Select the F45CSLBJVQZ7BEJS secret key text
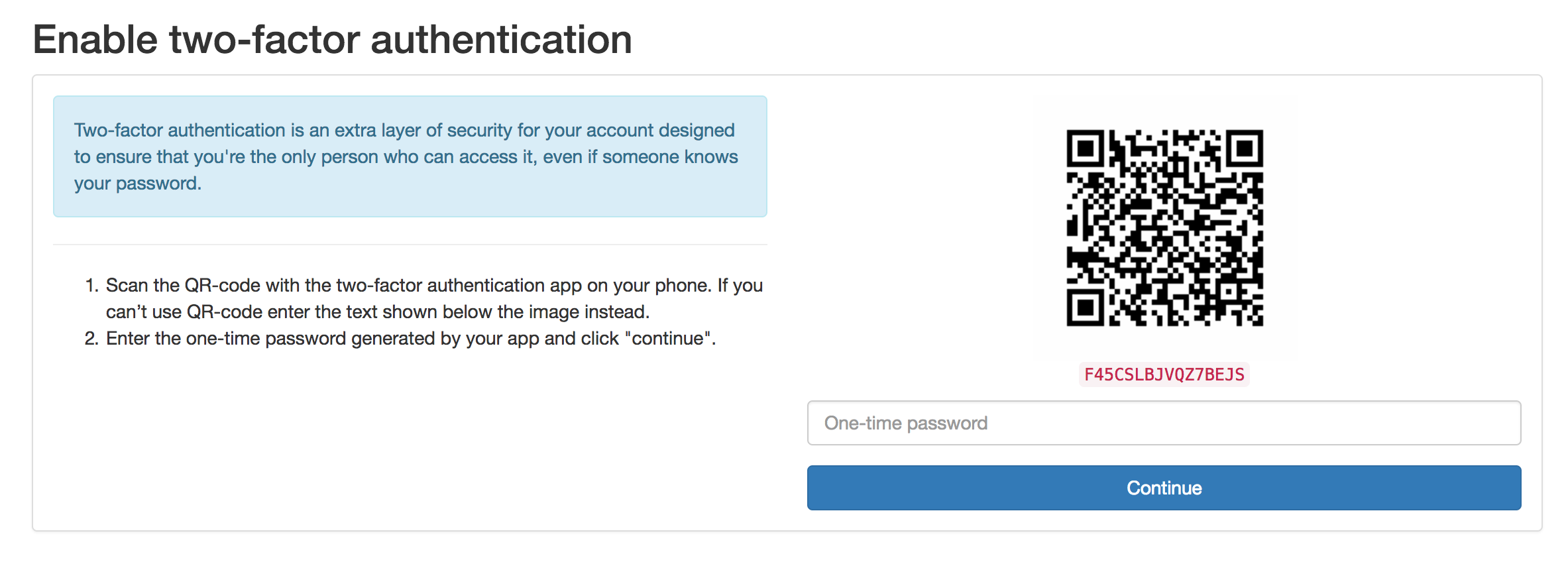The height and width of the screenshot is (574, 1568). point(1164,374)
